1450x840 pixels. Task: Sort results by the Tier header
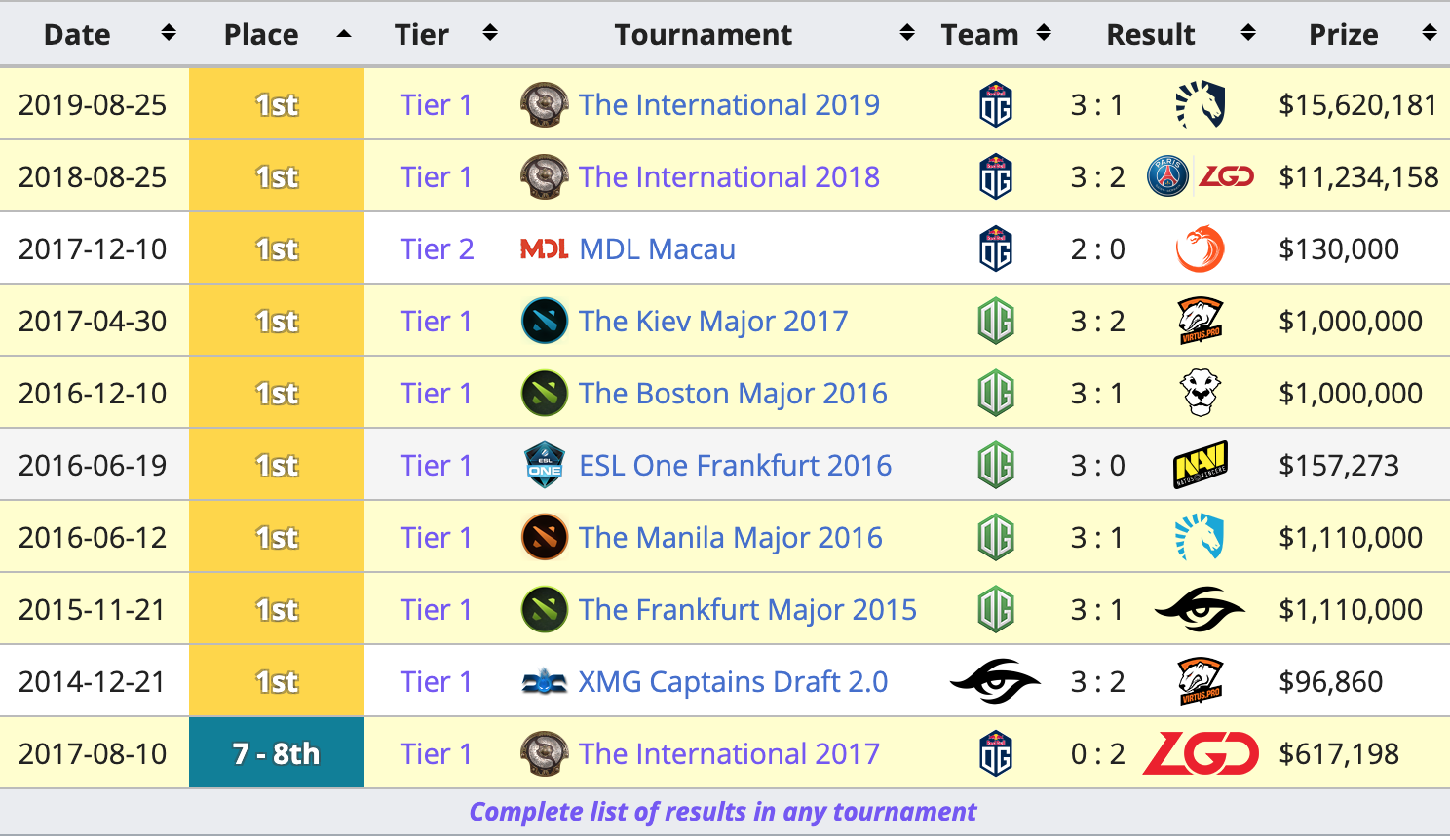pyautogui.click(x=421, y=34)
